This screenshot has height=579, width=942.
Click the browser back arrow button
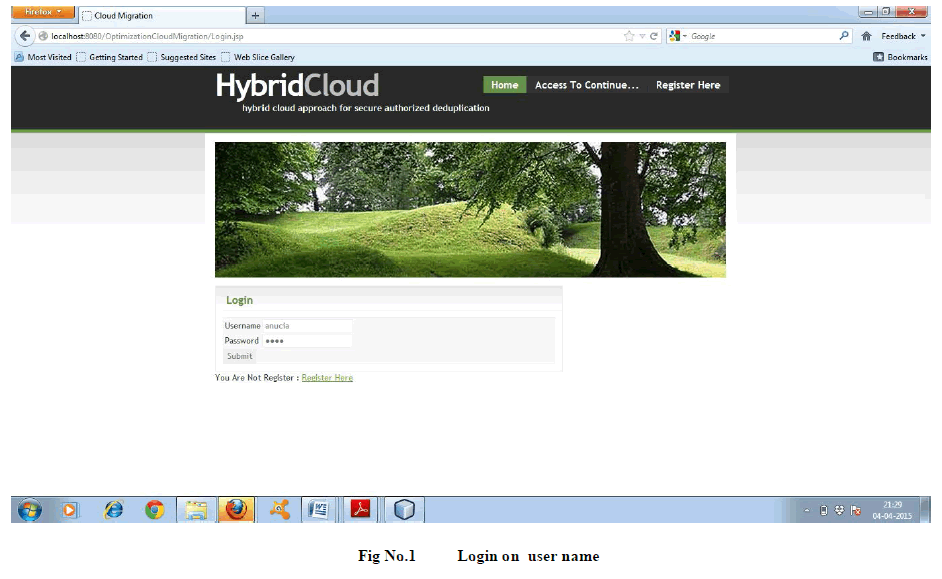pyautogui.click(x=26, y=36)
